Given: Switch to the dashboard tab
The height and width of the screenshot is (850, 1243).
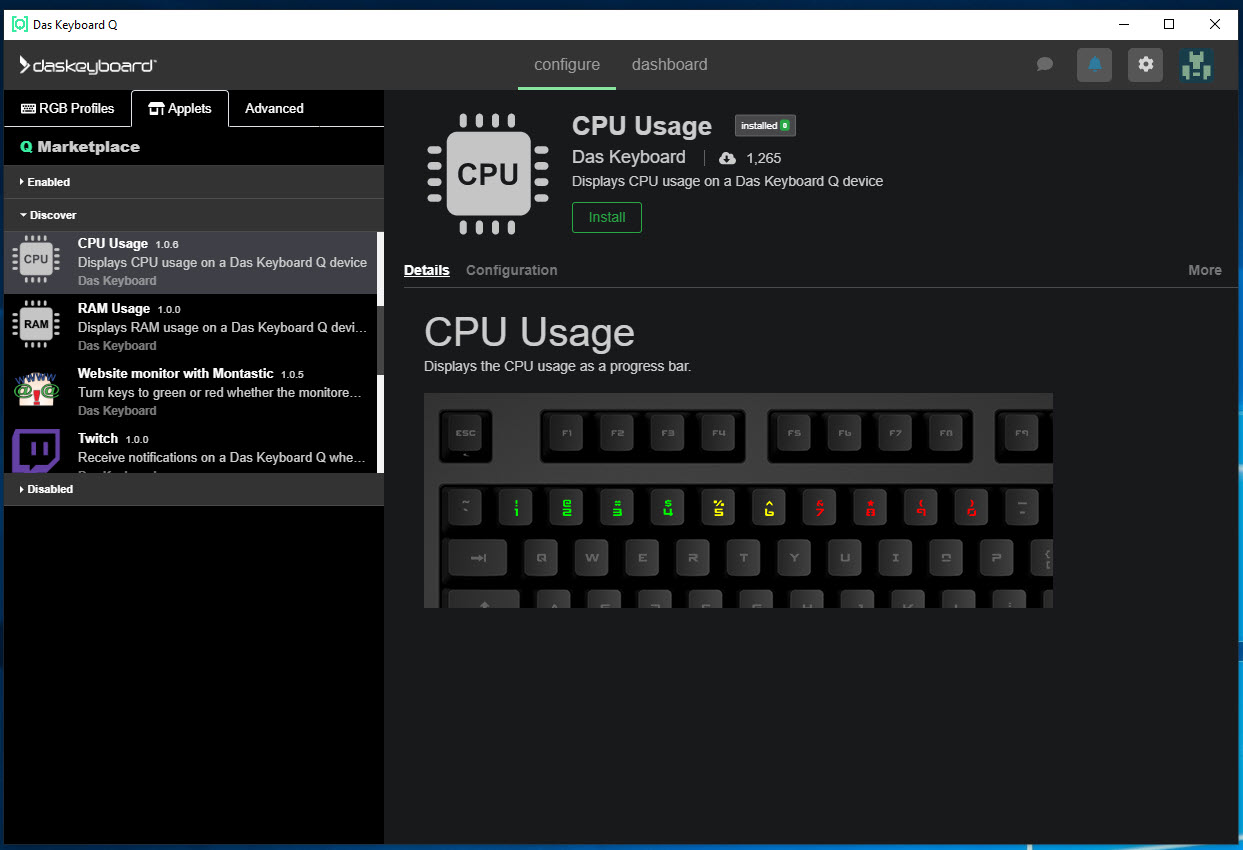Looking at the screenshot, I should pos(670,65).
